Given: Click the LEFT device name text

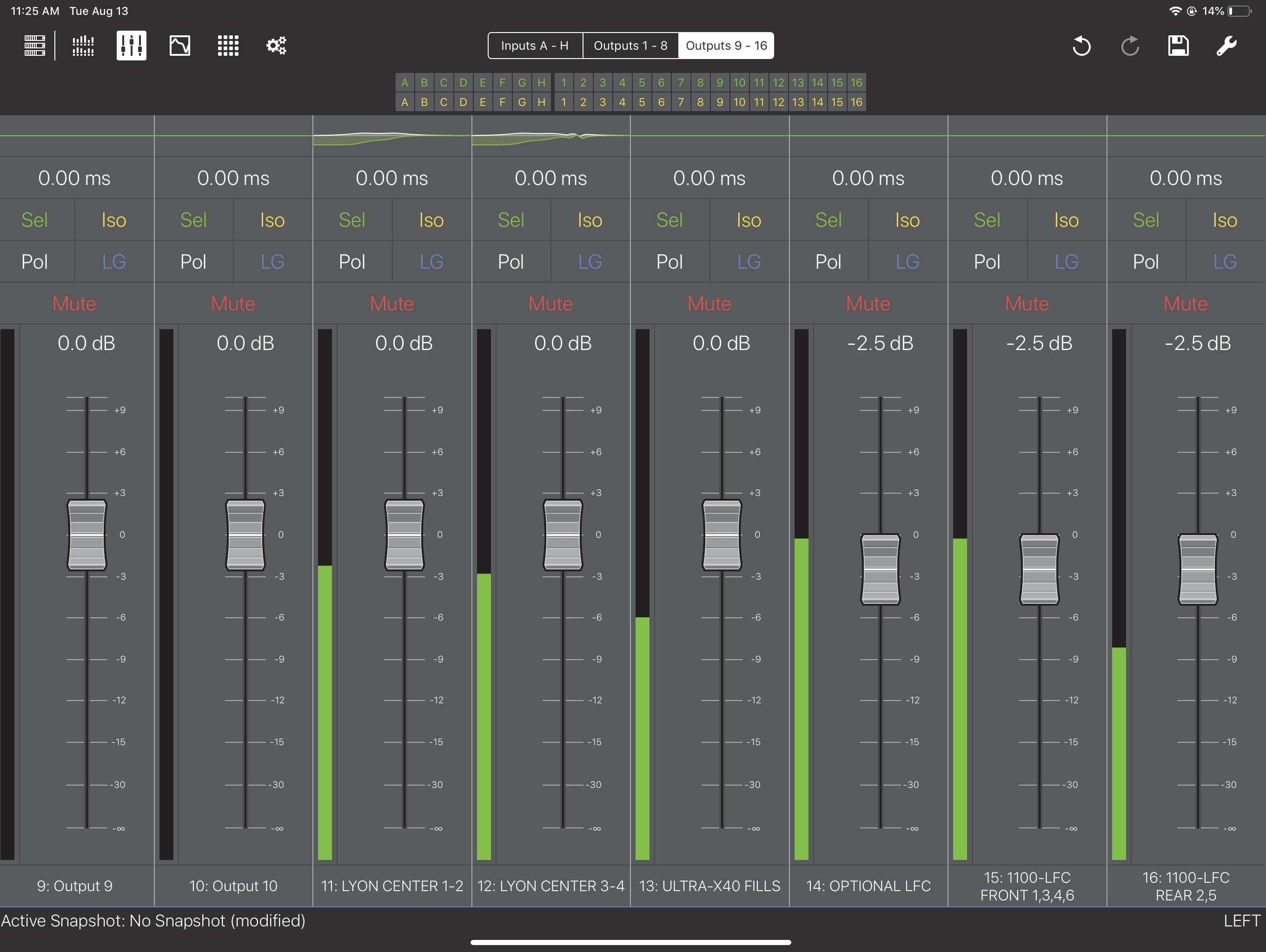Looking at the screenshot, I should pos(1241,920).
